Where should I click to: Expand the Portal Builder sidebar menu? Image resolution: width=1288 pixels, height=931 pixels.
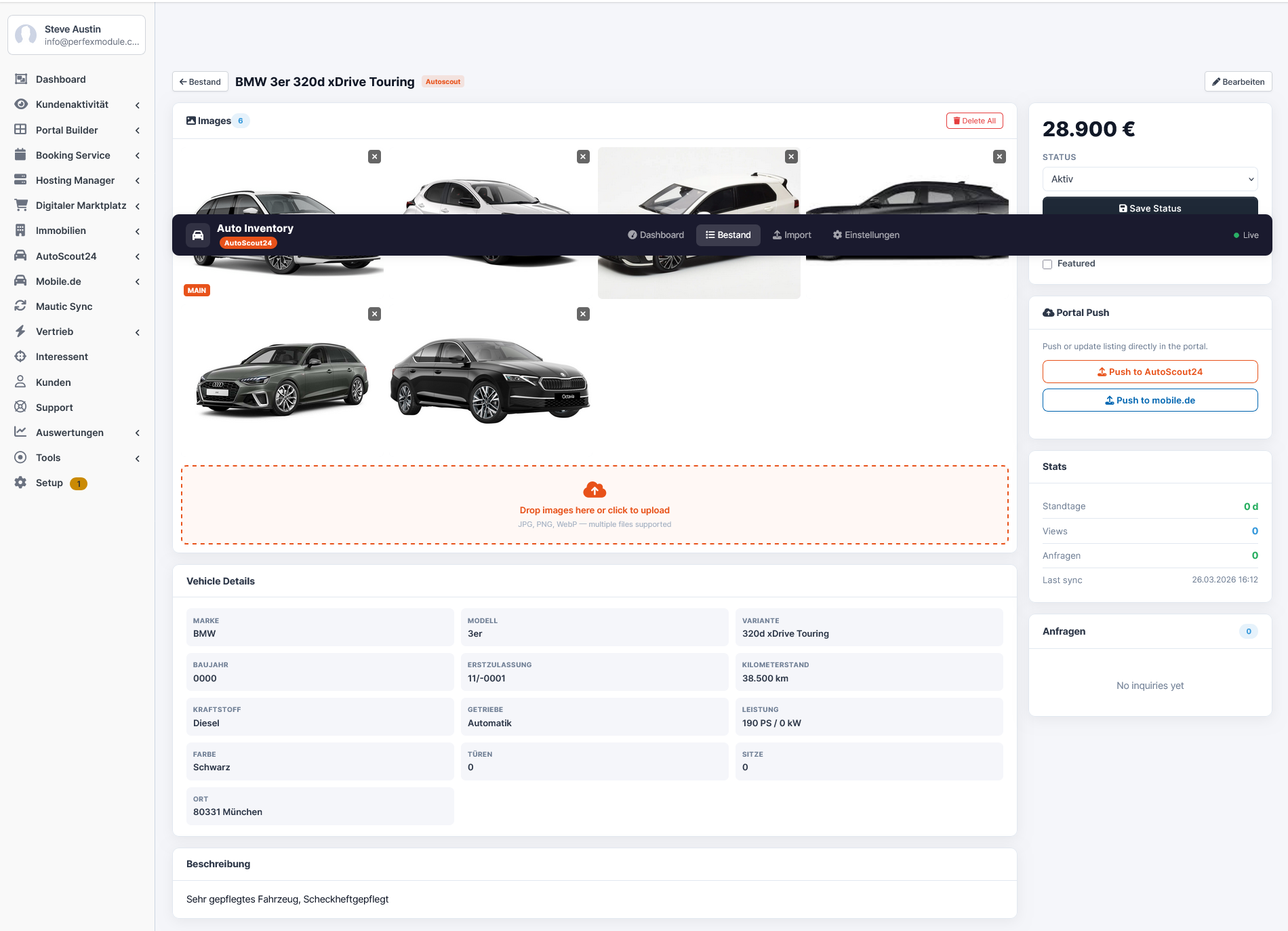point(138,130)
